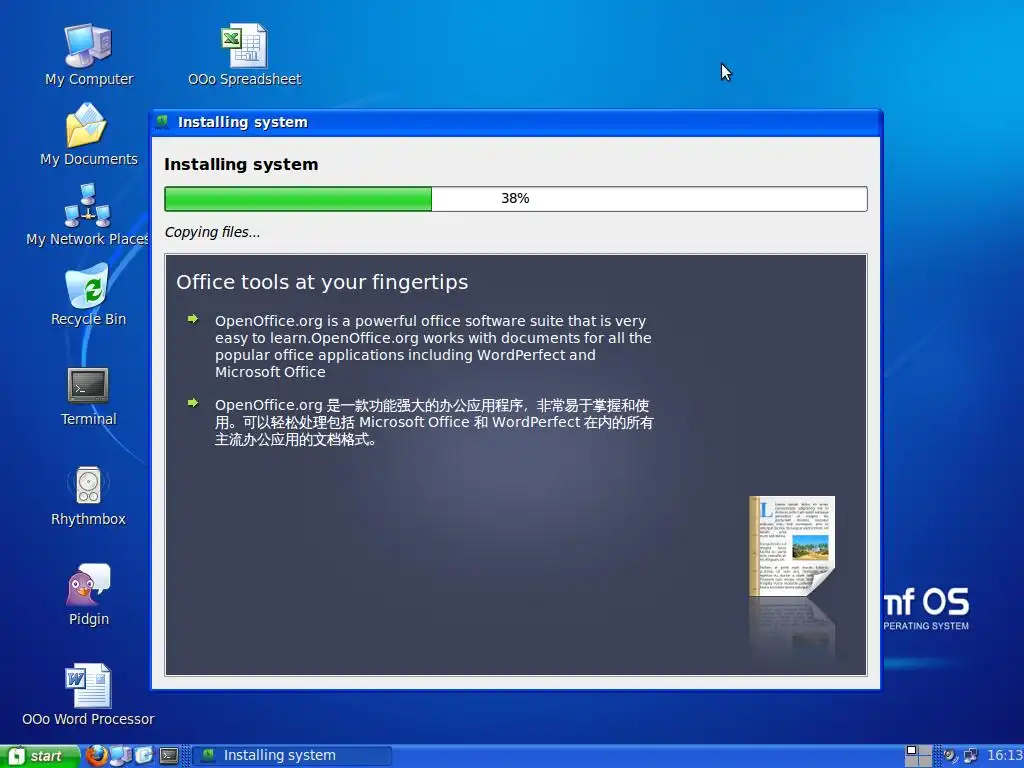Screen dimensions: 1024x768
Task: Click the 38% installation progress bar
Action: tap(516, 199)
